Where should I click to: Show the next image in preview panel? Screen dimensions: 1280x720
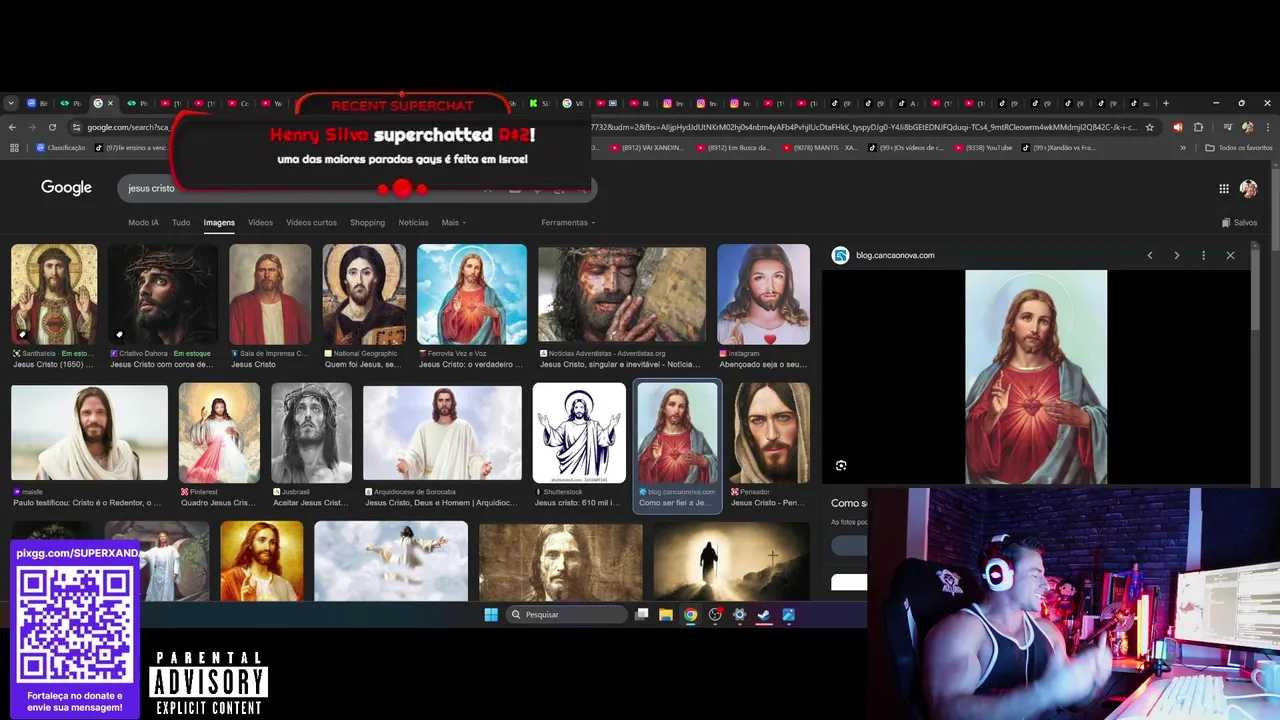click(1176, 255)
